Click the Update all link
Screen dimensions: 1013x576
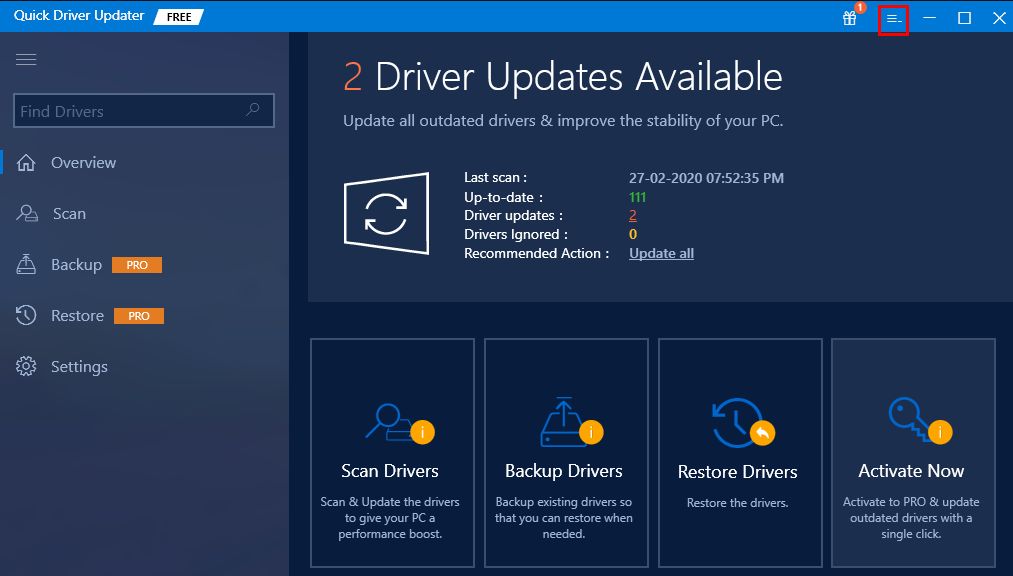pyautogui.click(x=662, y=253)
